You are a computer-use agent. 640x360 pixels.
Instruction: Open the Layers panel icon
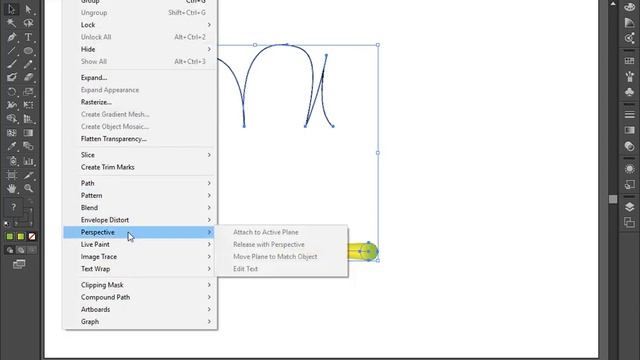(629, 207)
